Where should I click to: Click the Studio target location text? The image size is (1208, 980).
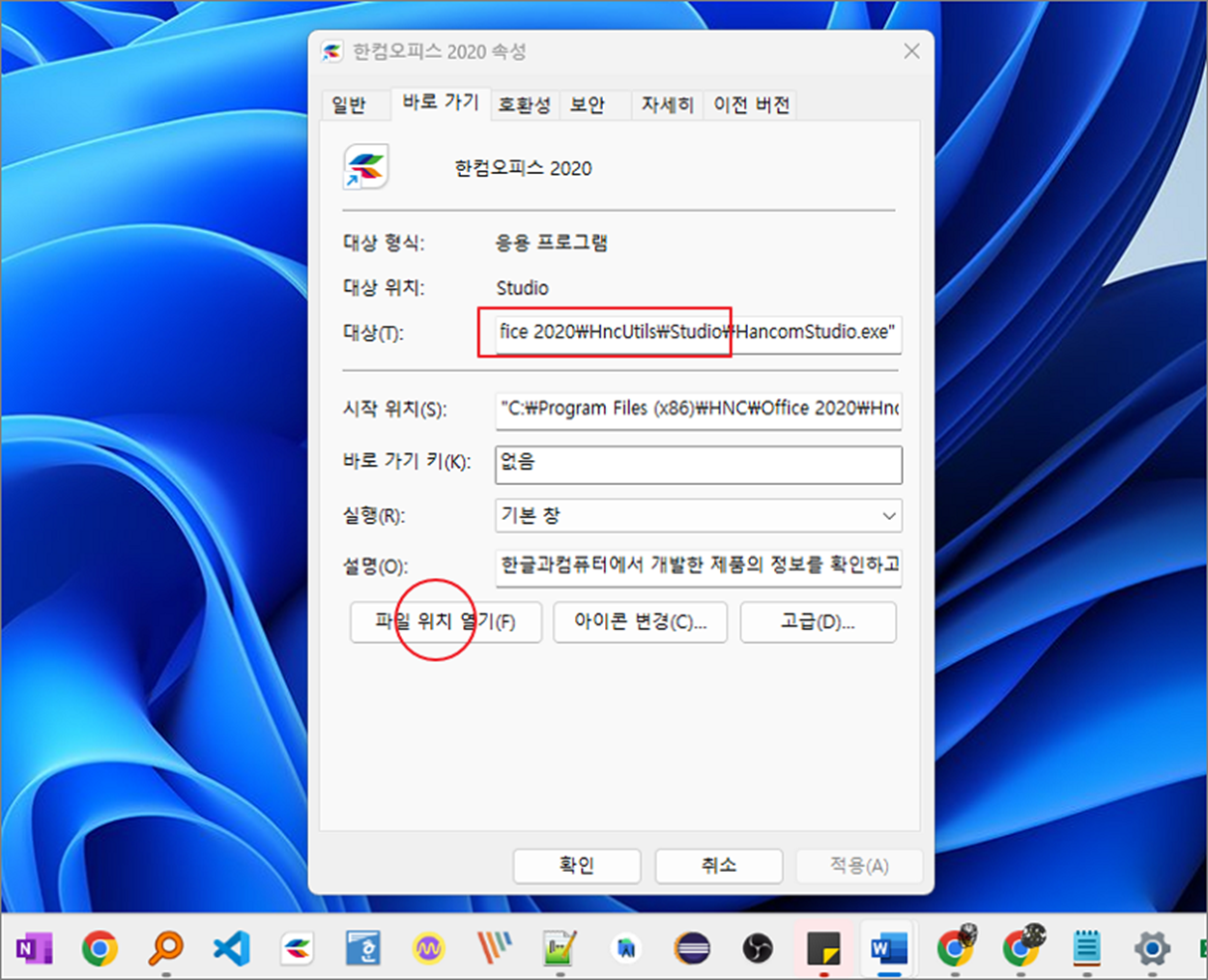coord(523,288)
